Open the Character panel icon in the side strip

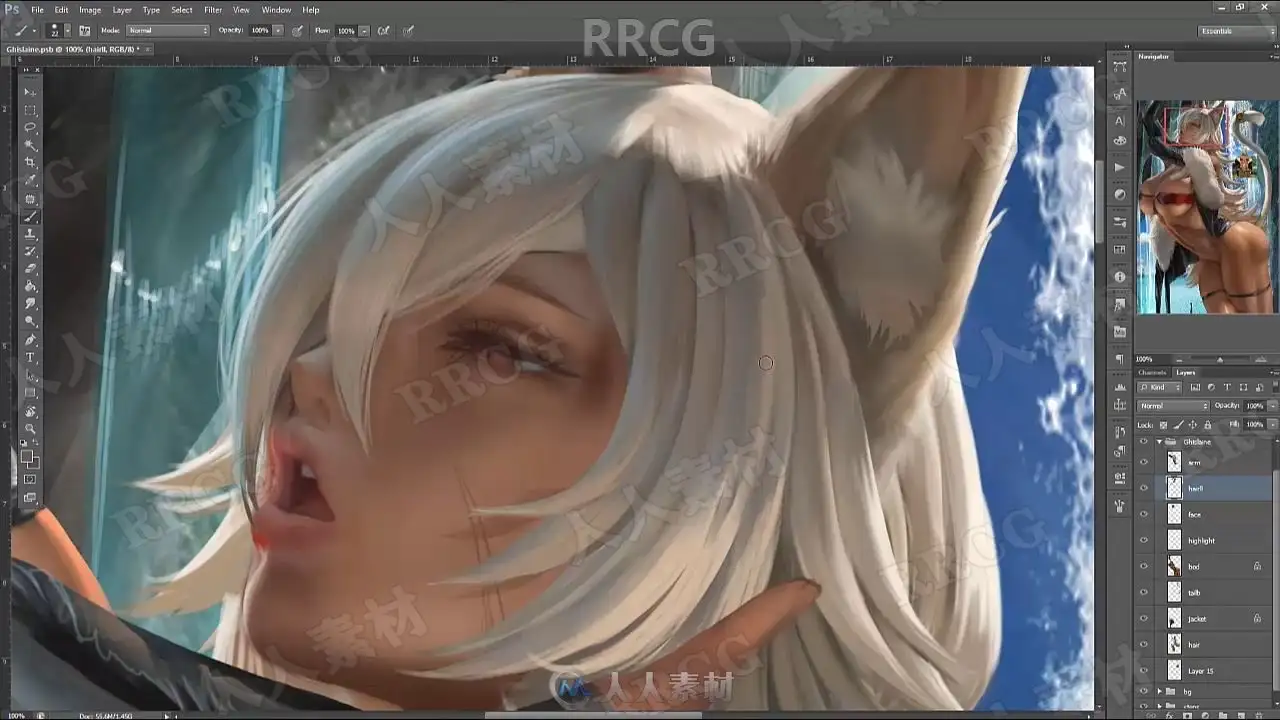click(1119, 121)
